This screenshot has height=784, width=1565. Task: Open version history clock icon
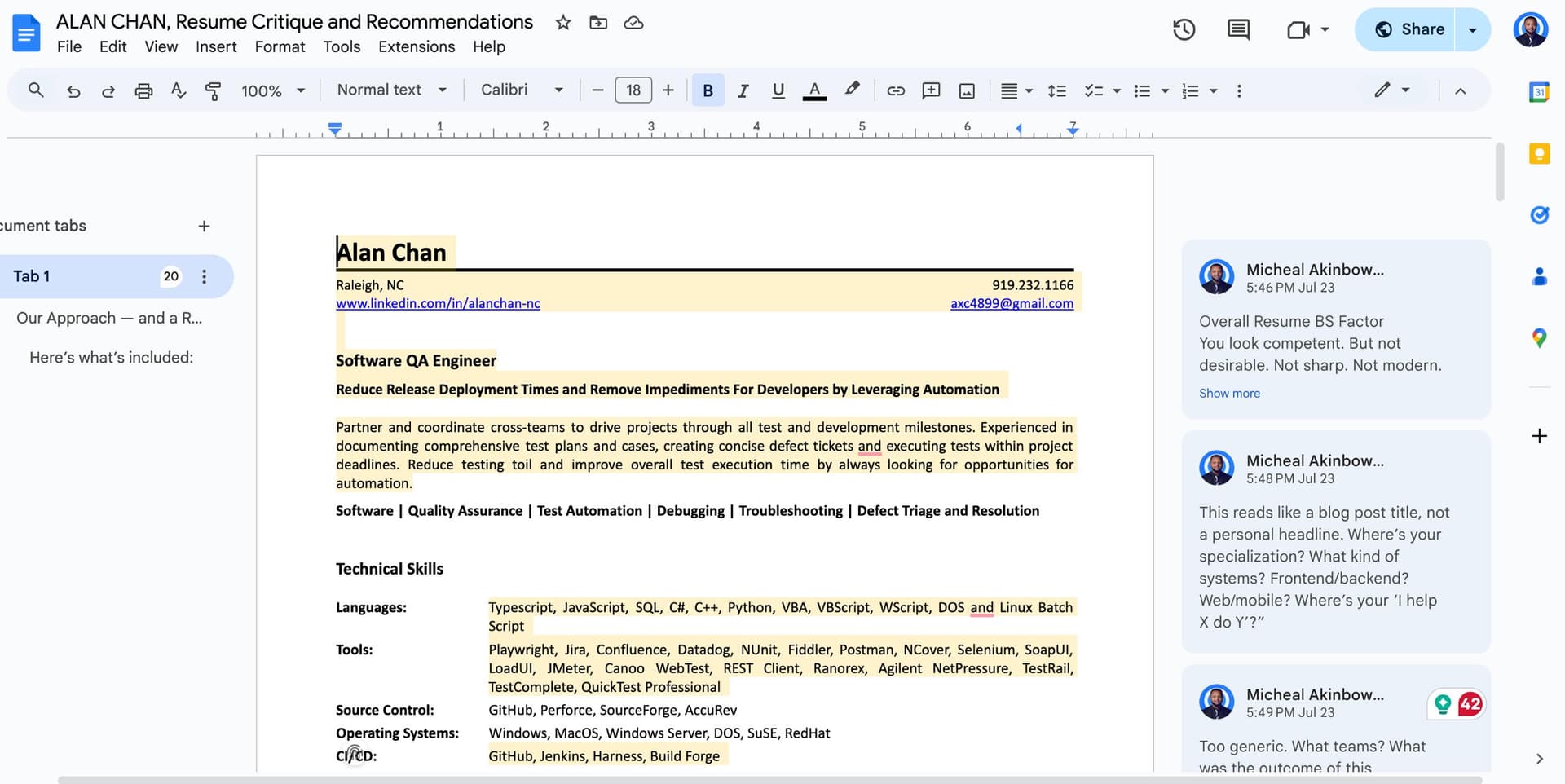tap(1184, 30)
